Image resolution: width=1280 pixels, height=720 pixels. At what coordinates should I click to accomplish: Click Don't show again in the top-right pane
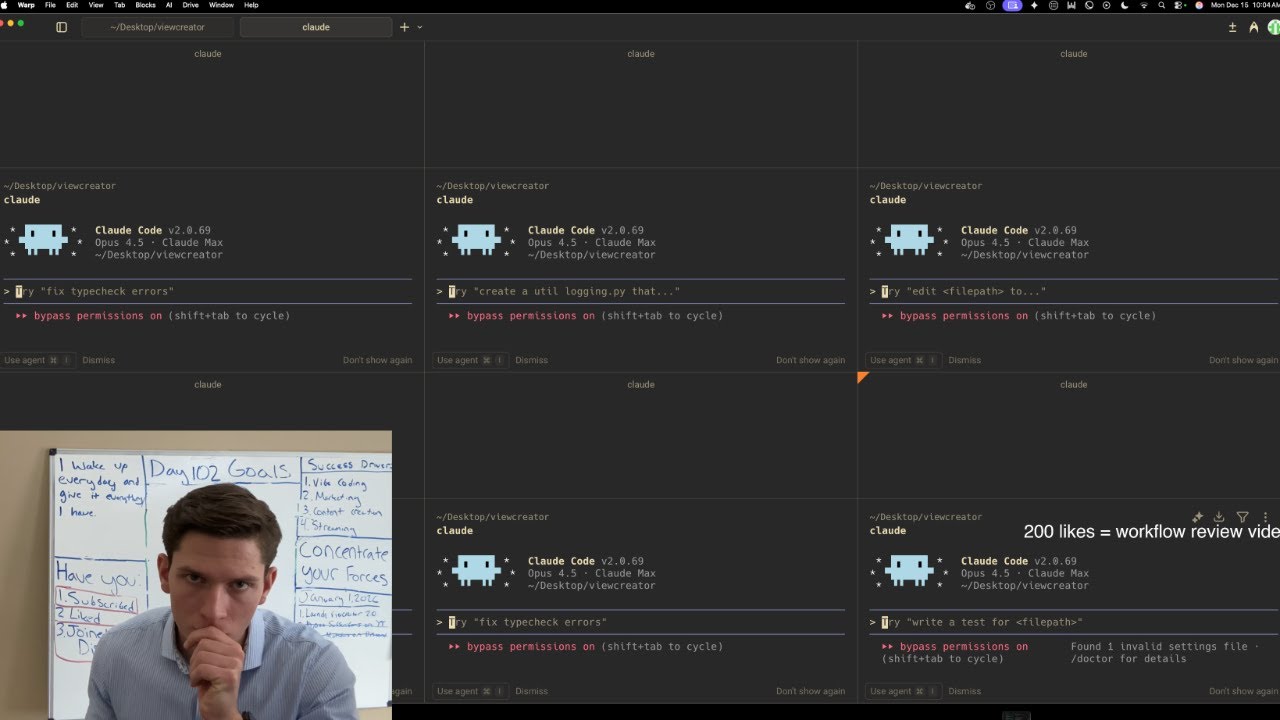pos(1243,360)
